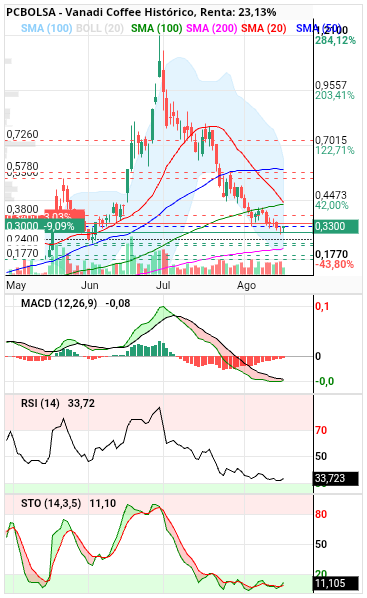Click the Jul date axis label

163,285
